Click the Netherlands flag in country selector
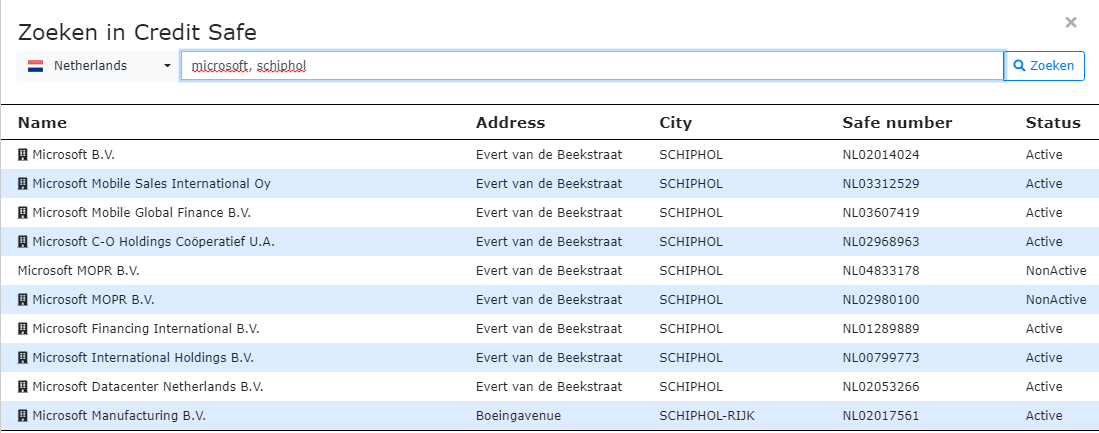The height and width of the screenshot is (433, 1099). (x=36, y=66)
